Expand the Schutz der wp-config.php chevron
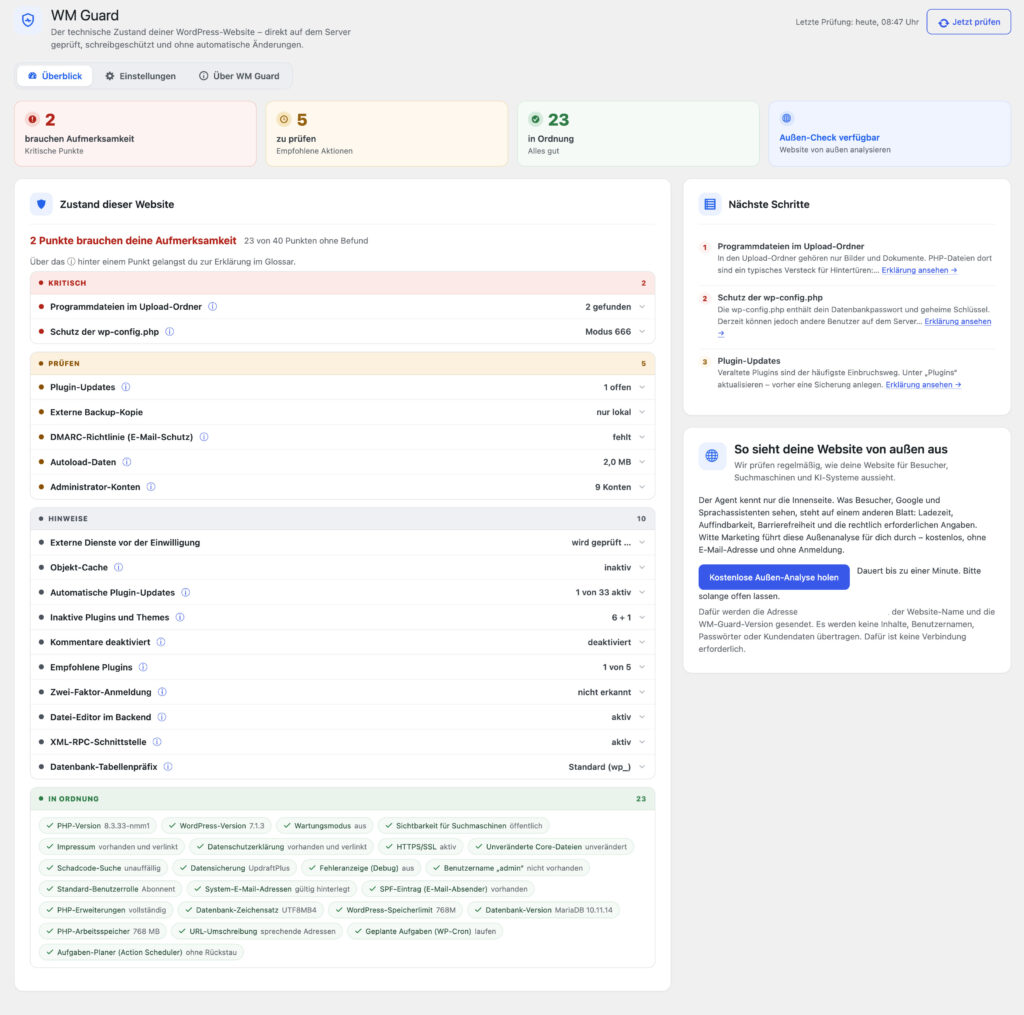The image size is (1024, 1015). tap(643, 332)
